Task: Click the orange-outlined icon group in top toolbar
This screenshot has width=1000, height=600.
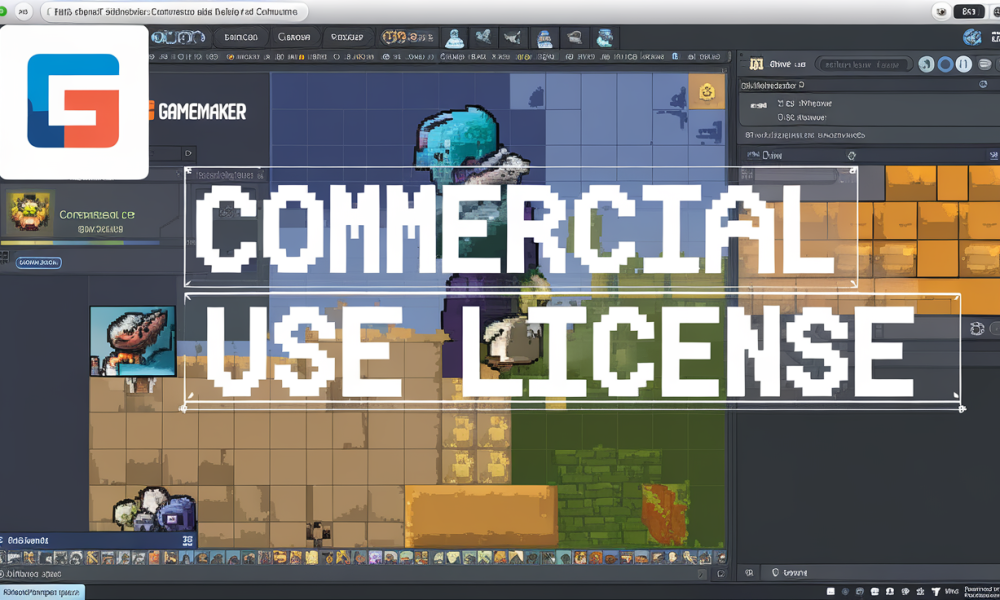Action: (x=408, y=38)
